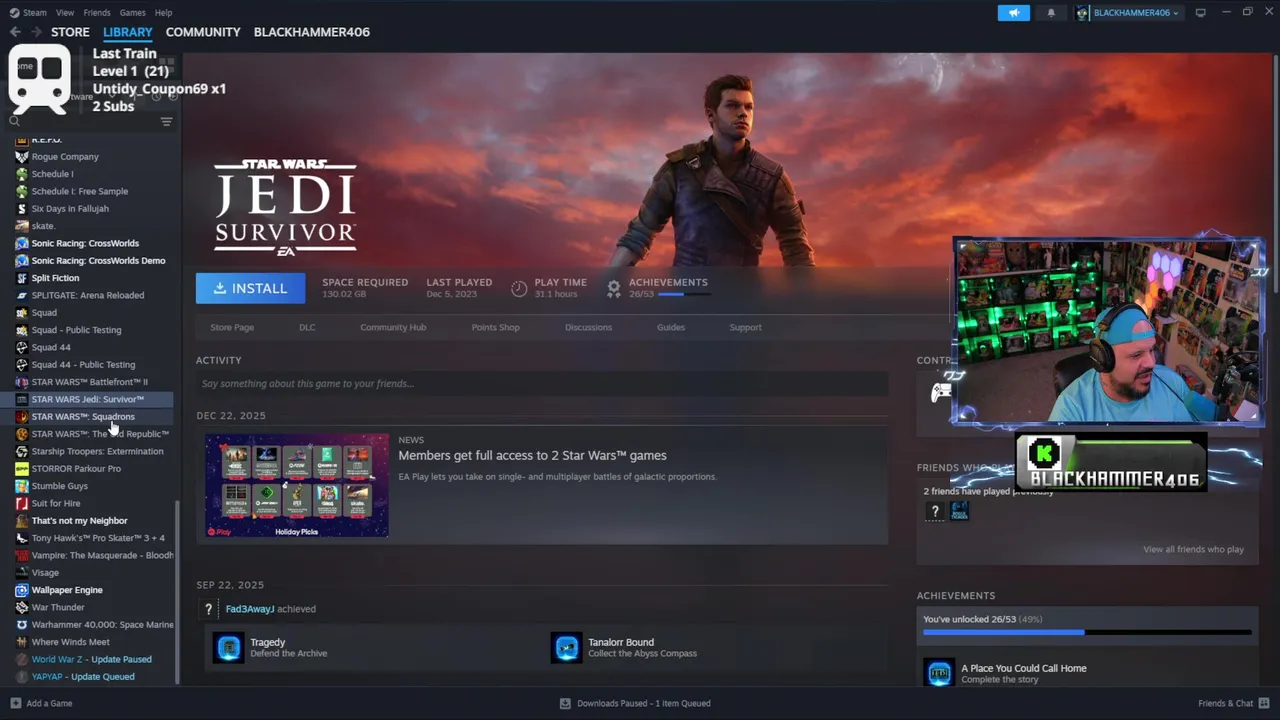
Task: Click the Fad3AwayJ username link
Action: [x=250, y=609]
